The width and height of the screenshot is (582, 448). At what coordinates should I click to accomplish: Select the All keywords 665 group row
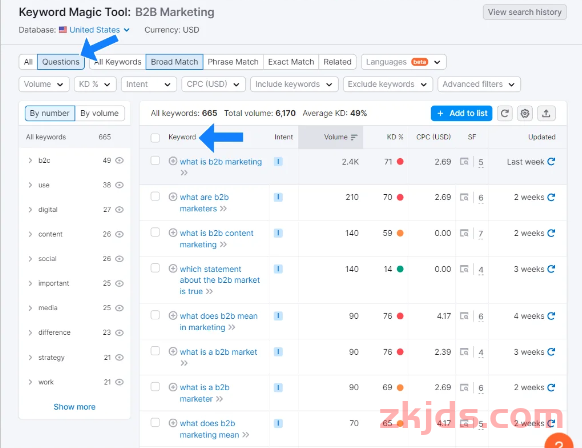(x=74, y=137)
